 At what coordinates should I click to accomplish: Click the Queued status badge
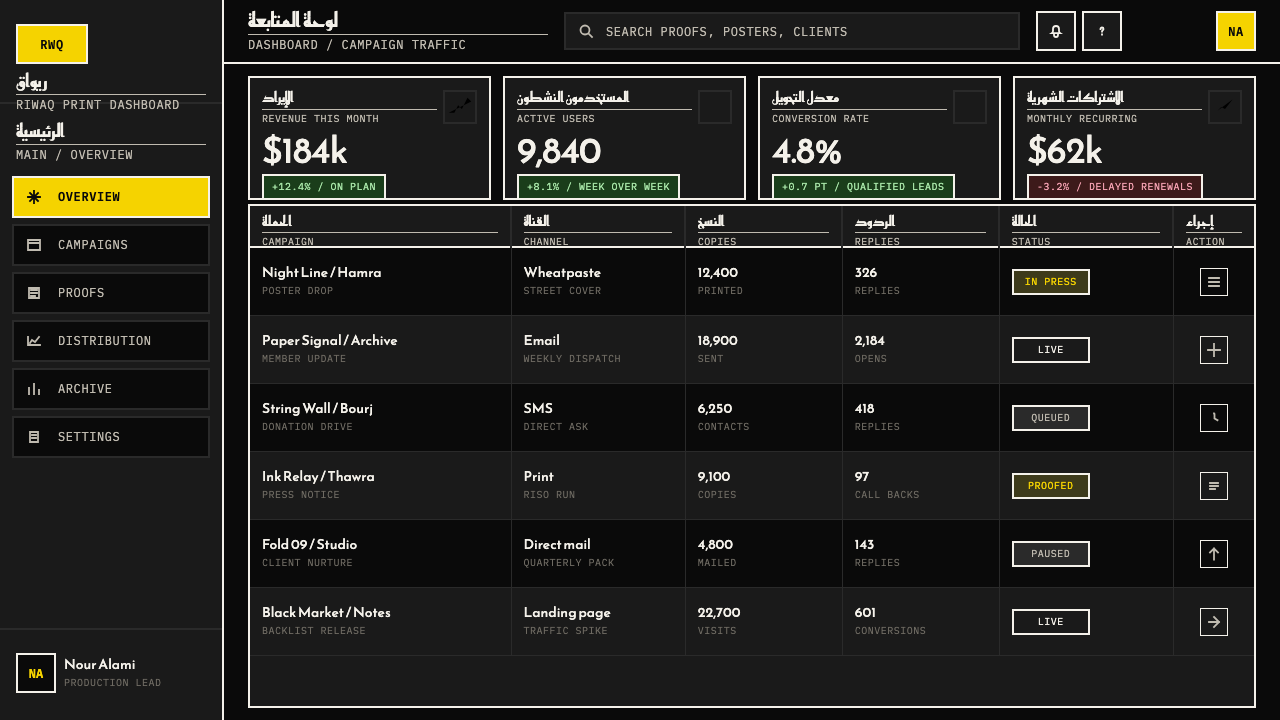pyautogui.click(x=1051, y=418)
